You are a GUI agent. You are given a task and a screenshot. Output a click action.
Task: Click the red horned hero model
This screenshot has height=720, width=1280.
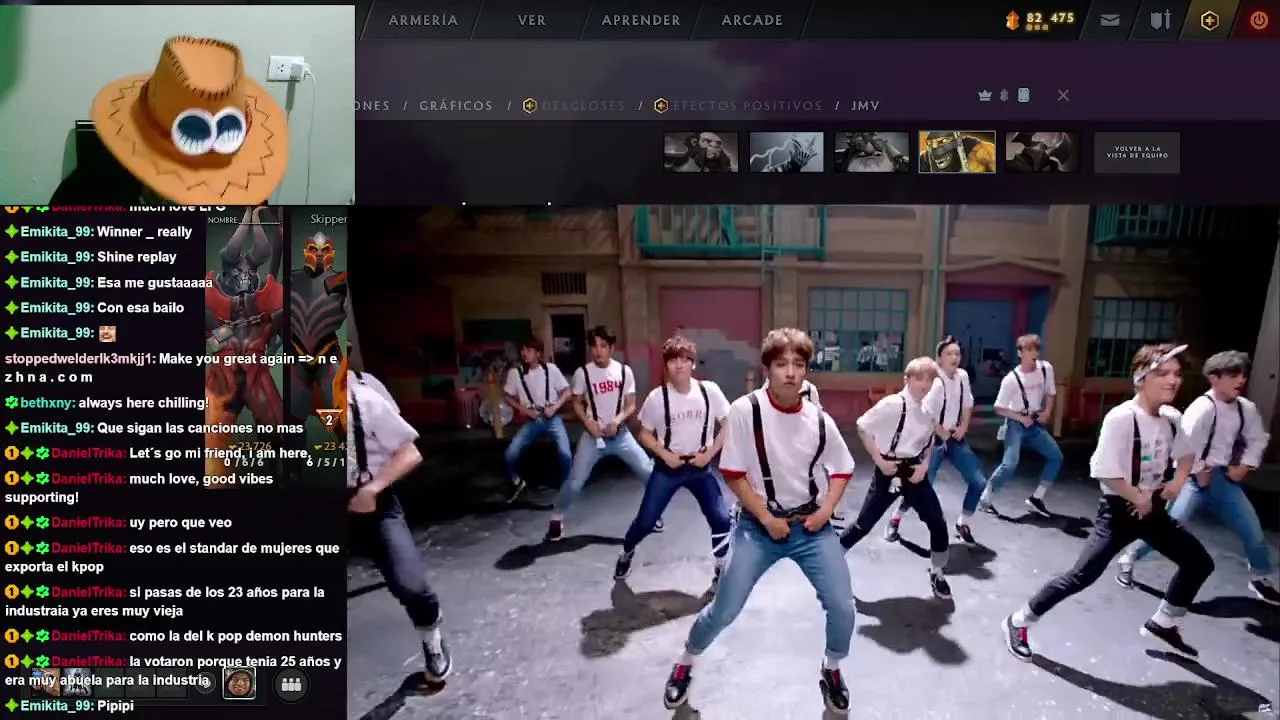(x=244, y=330)
